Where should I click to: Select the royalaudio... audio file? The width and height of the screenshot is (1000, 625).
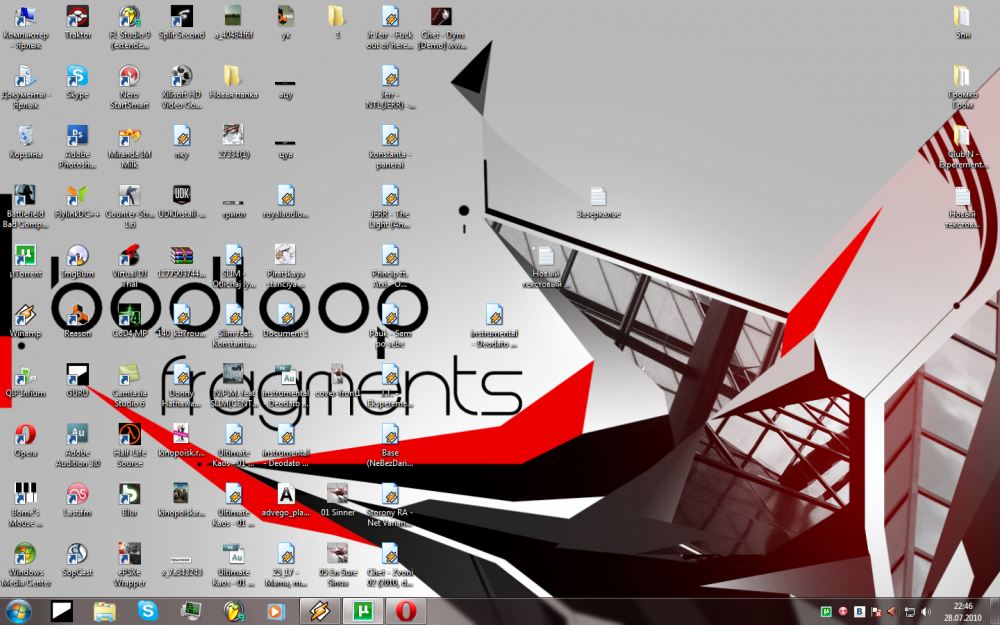(x=286, y=202)
